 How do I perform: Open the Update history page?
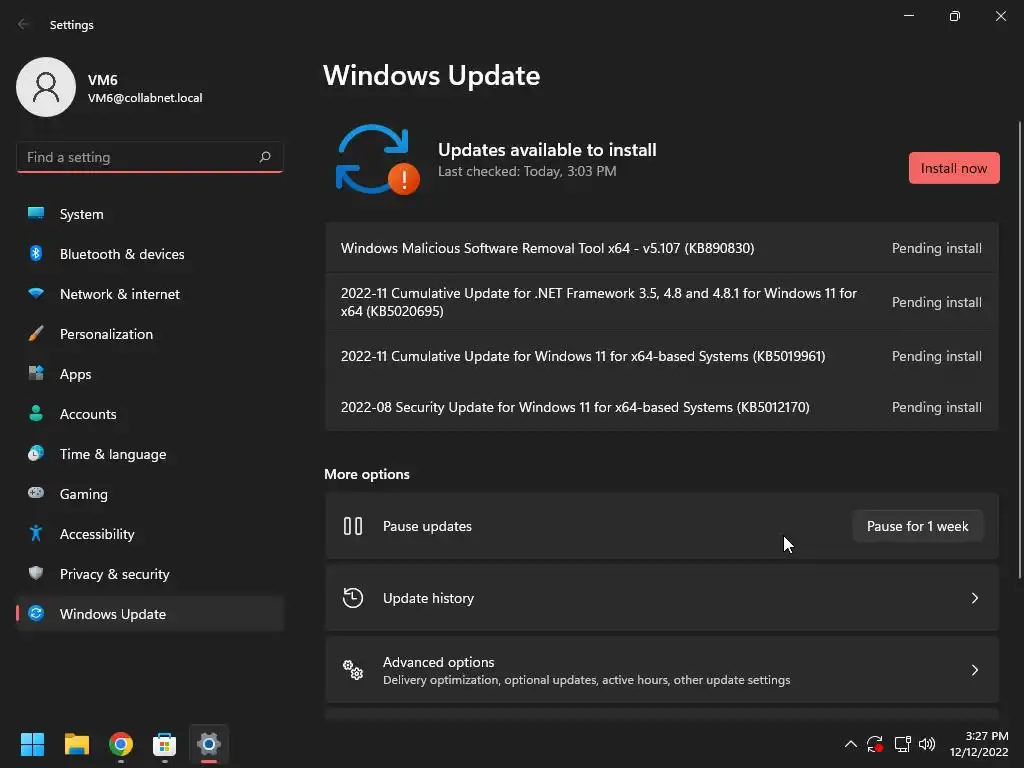click(662, 598)
